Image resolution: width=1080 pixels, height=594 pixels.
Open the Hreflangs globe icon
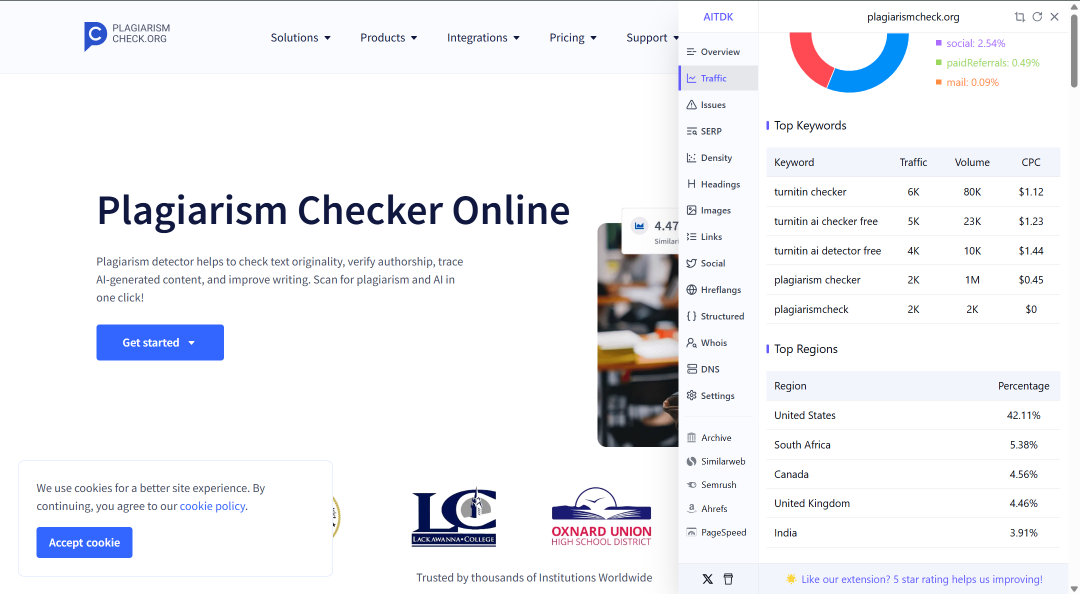691,289
